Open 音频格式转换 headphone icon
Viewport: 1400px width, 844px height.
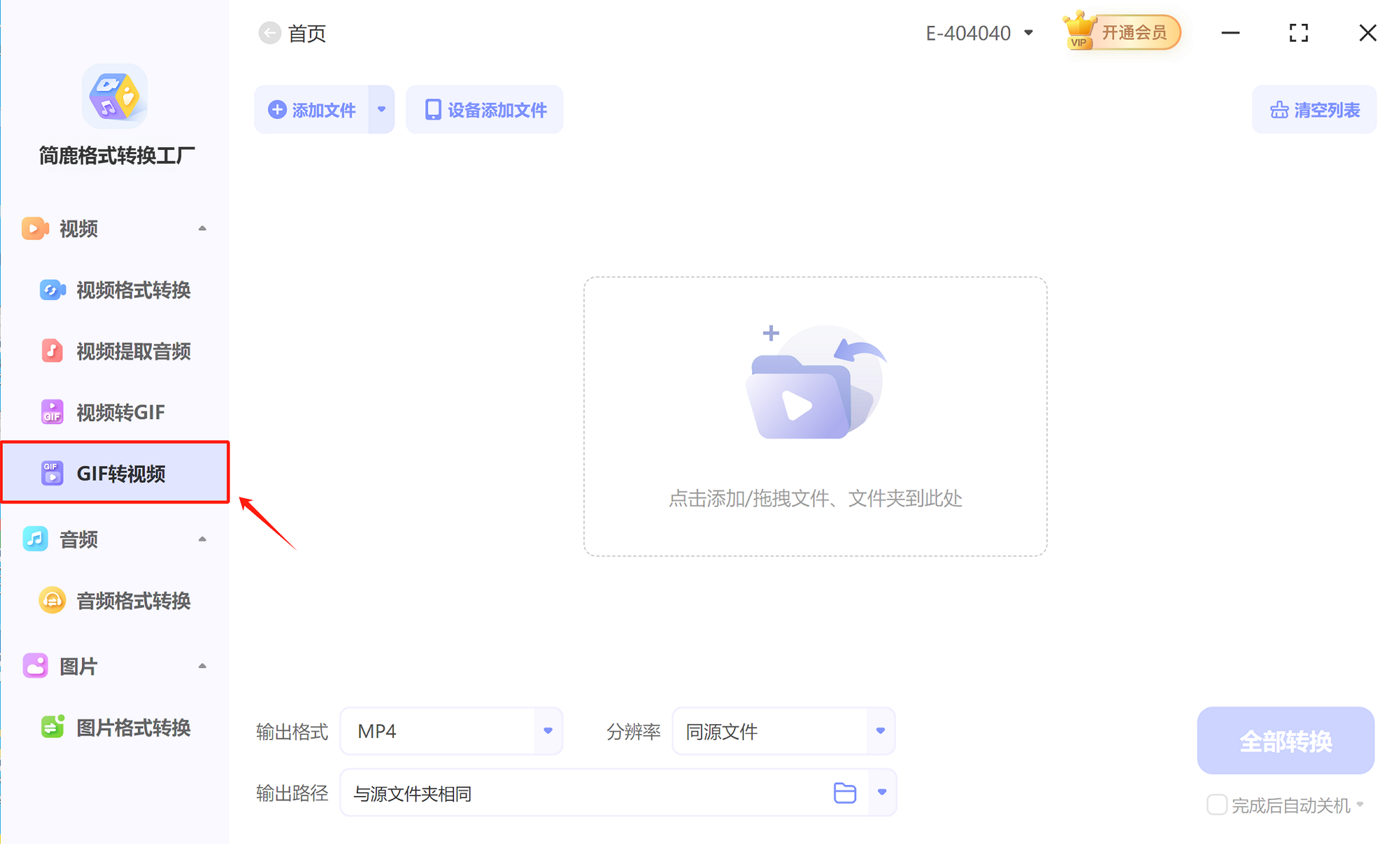point(52,600)
